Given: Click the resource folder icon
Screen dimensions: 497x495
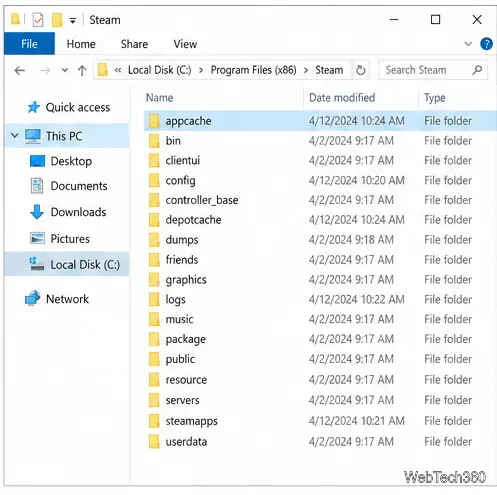Looking at the screenshot, I should point(154,380).
